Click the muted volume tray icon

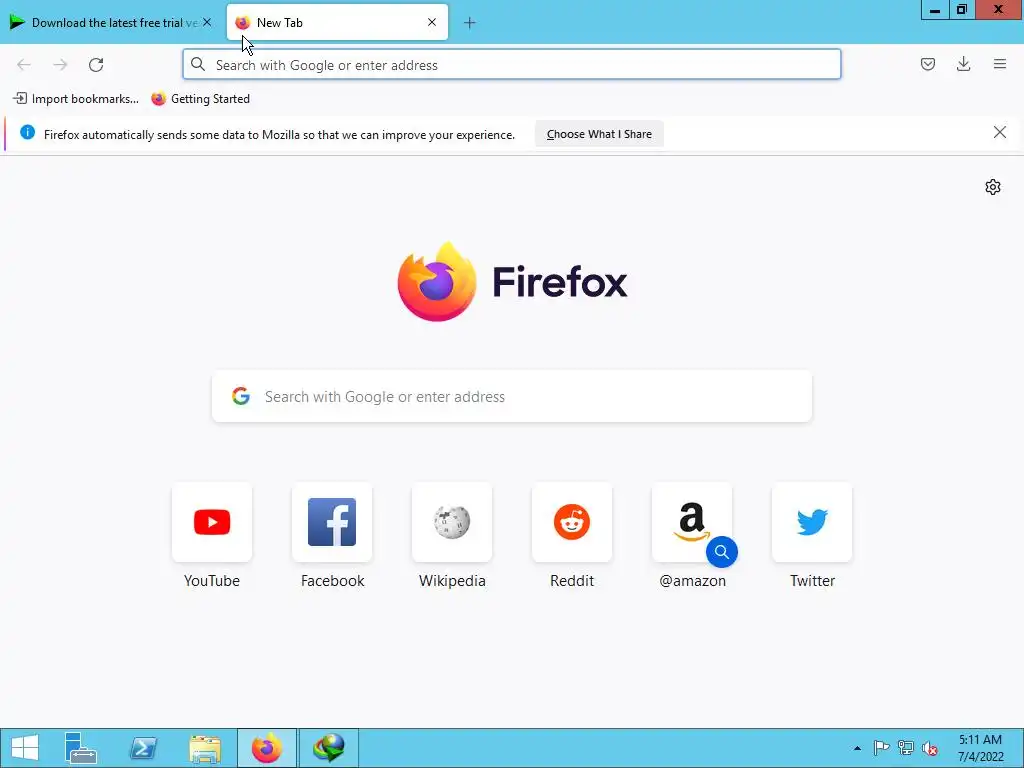coord(929,748)
